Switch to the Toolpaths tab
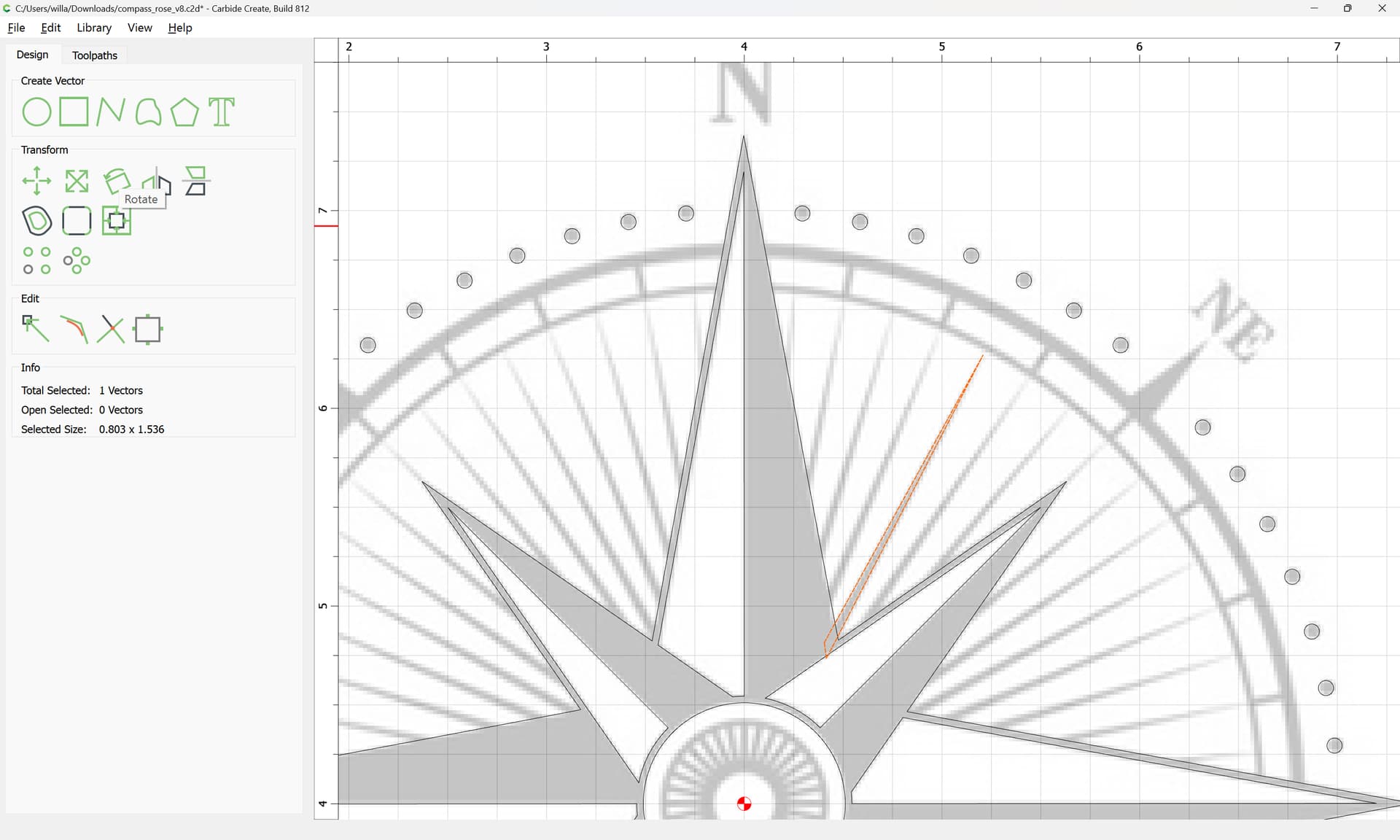The height and width of the screenshot is (840, 1400). [x=95, y=55]
